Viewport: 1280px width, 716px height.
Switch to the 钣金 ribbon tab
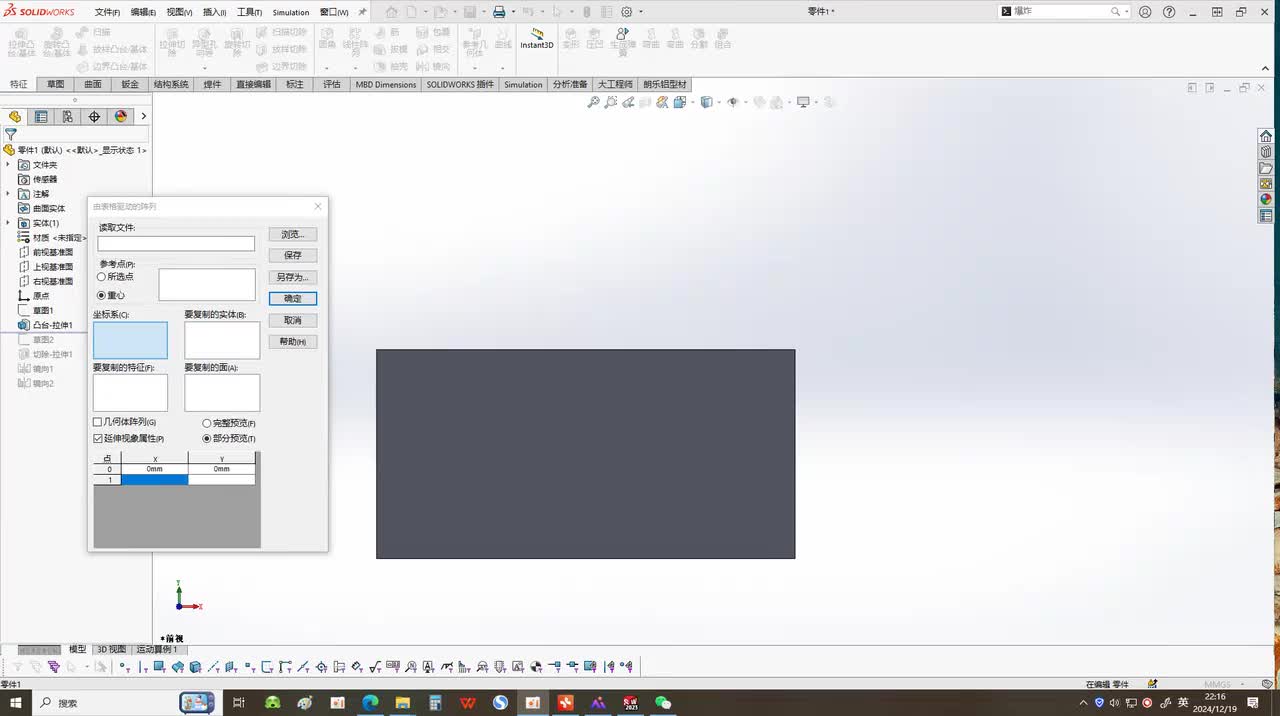coord(130,85)
